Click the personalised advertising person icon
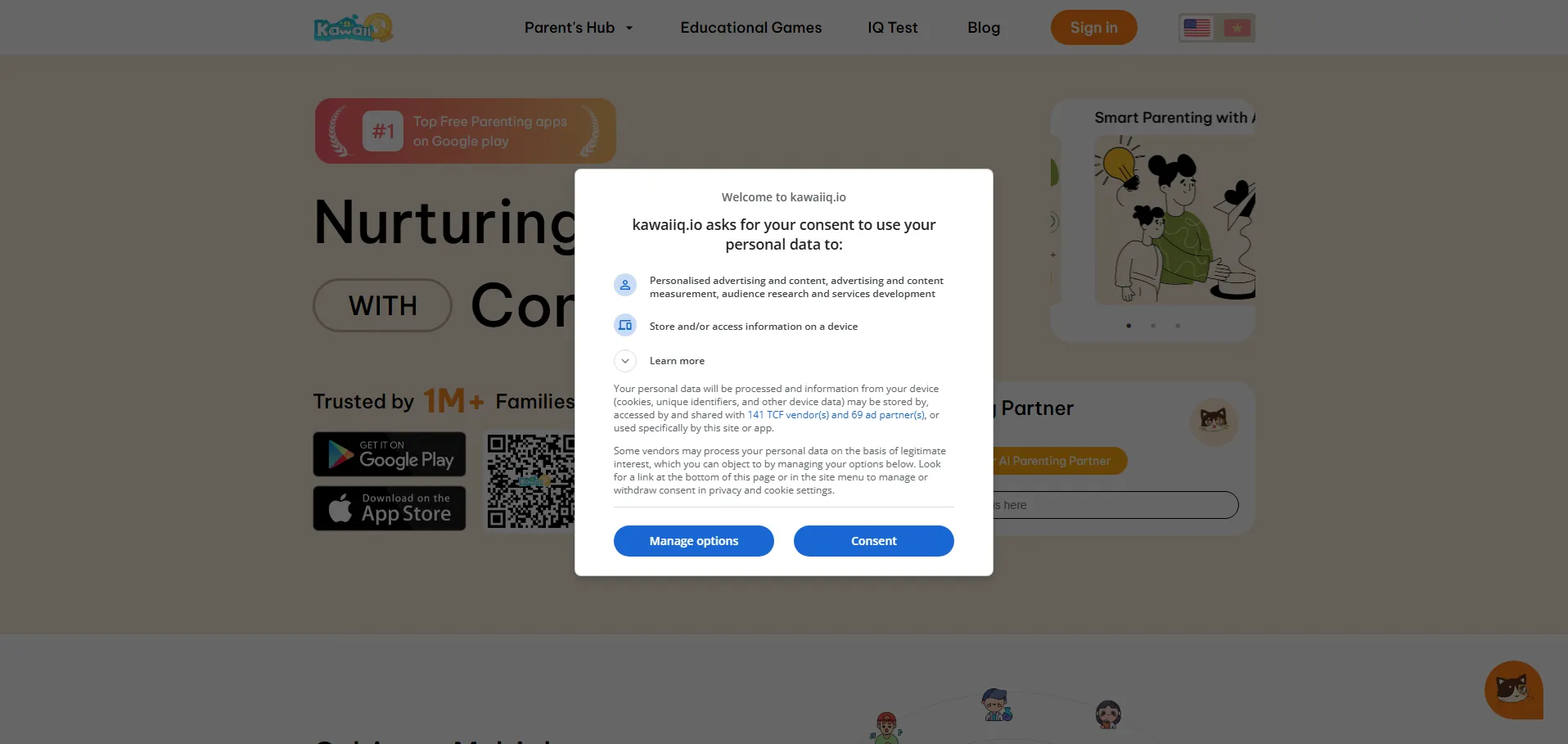 [625, 285]
